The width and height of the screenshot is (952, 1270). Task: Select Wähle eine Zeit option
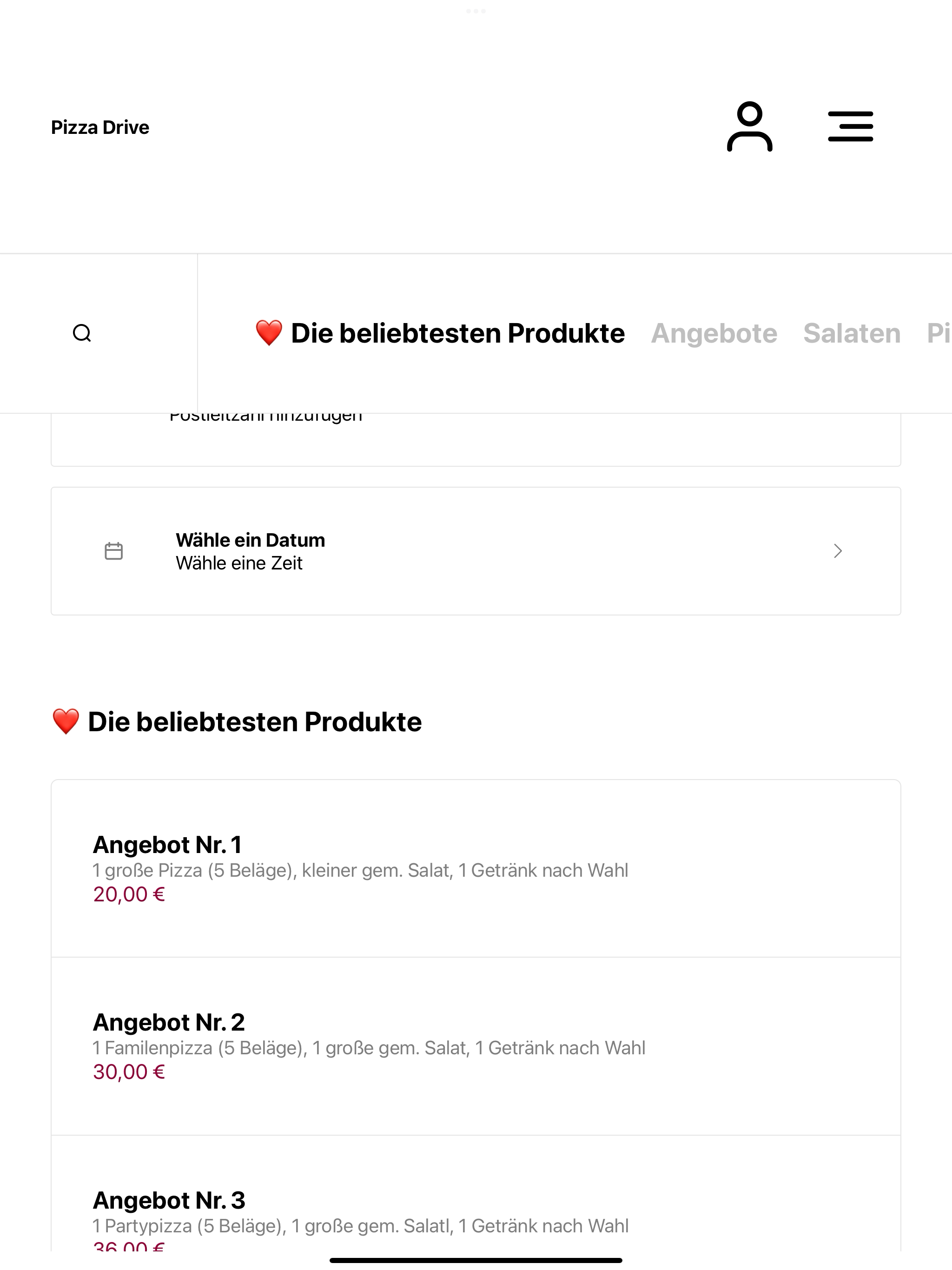(239, 563)
